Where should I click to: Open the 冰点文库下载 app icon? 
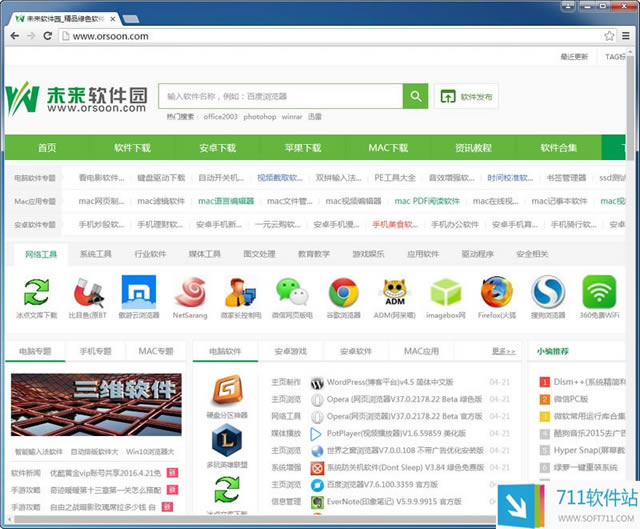tap(36, 292)
